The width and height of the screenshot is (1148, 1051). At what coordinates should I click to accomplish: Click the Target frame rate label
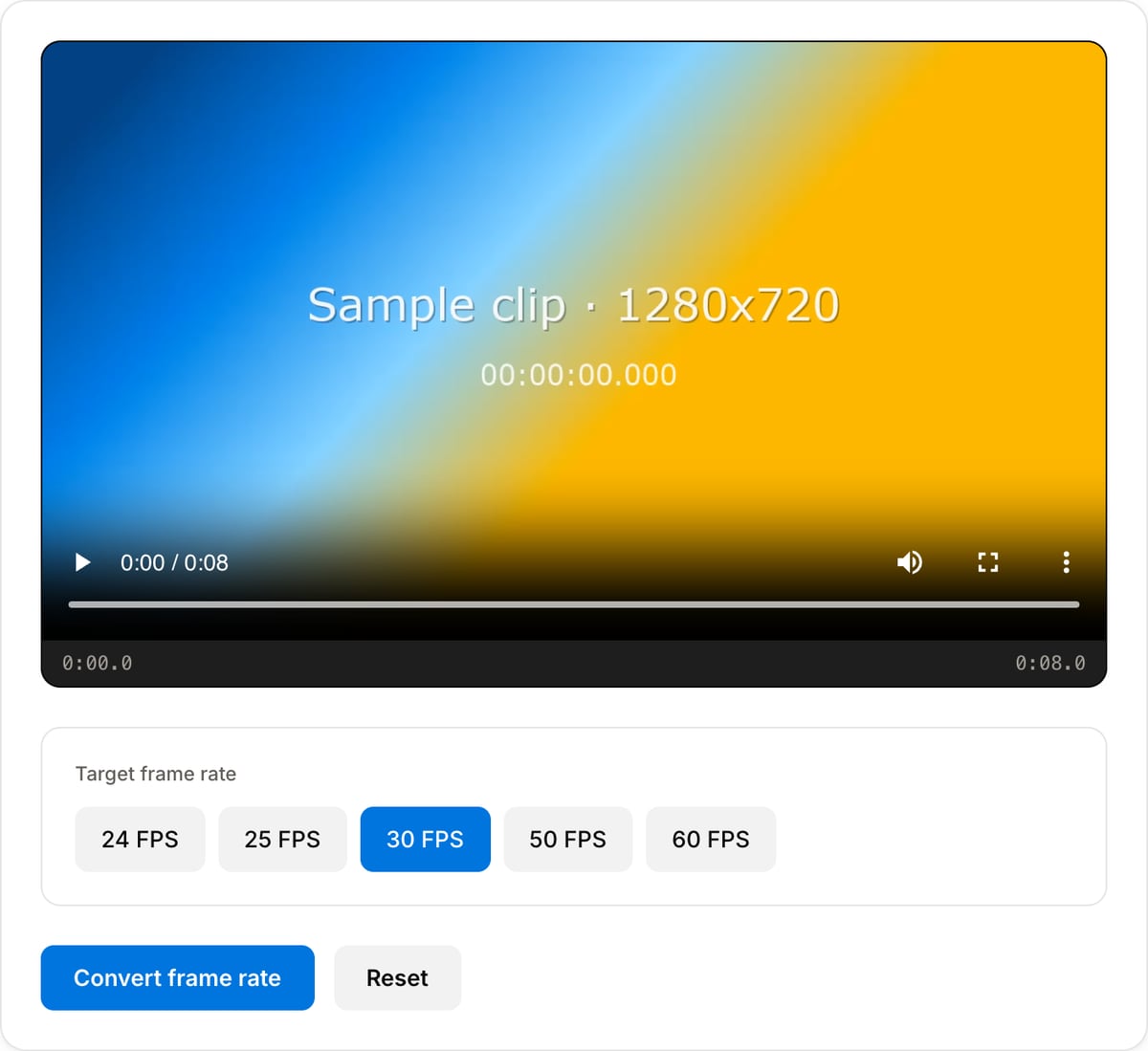[x=156, y=774]
